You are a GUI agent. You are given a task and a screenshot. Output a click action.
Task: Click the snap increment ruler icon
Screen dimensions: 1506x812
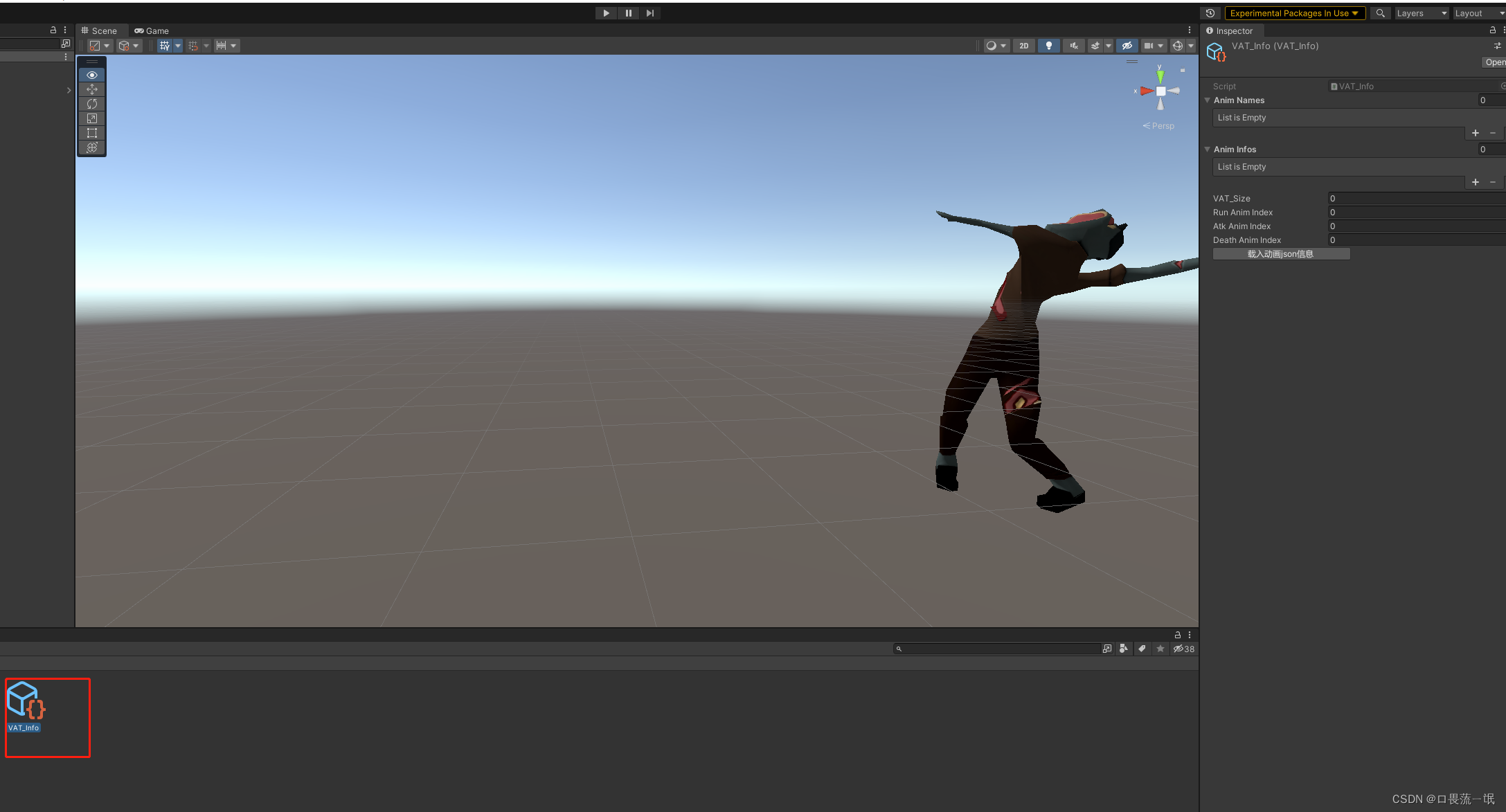(222, 46)
